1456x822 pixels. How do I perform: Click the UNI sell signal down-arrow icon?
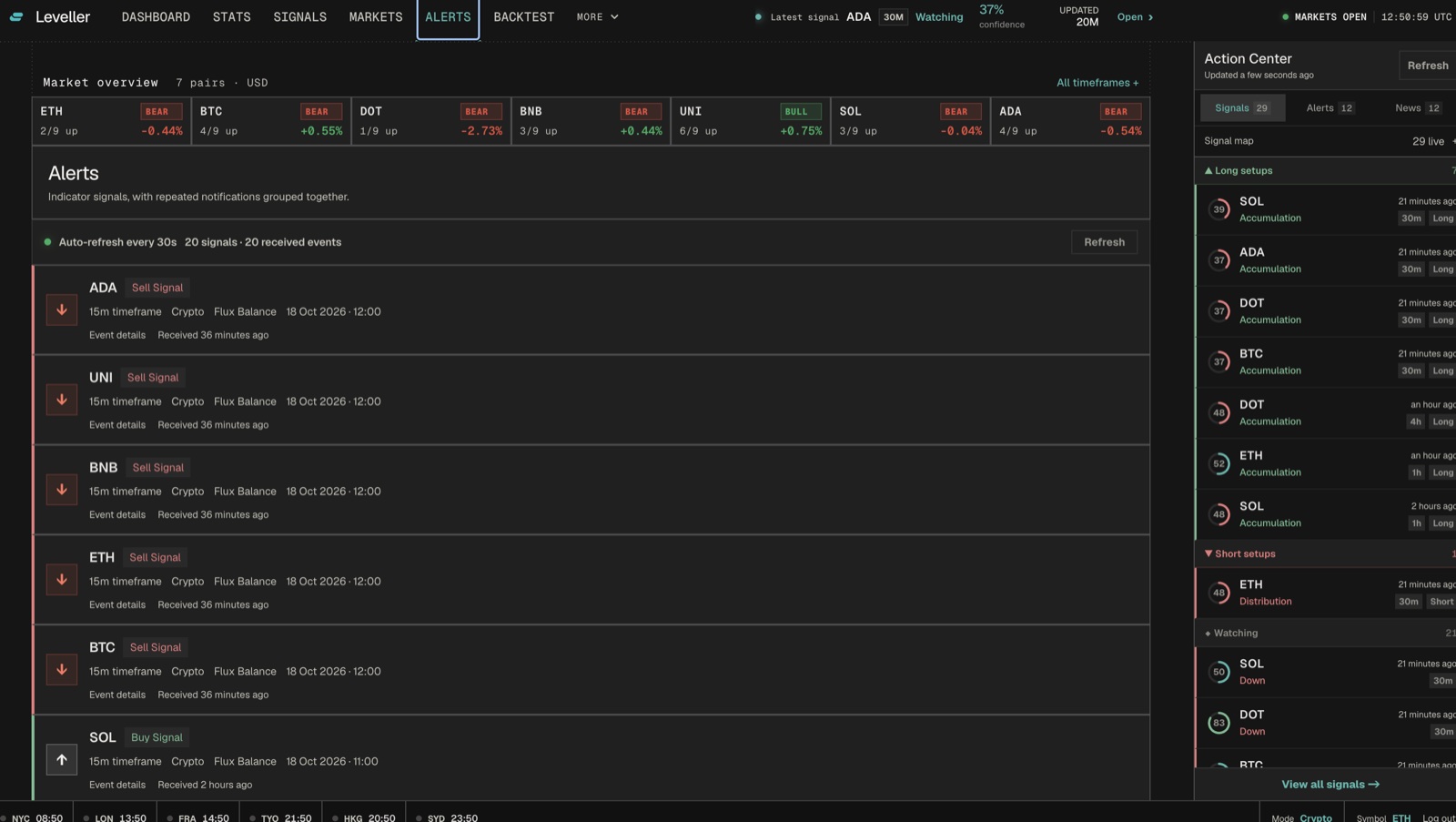pos(62,400)
